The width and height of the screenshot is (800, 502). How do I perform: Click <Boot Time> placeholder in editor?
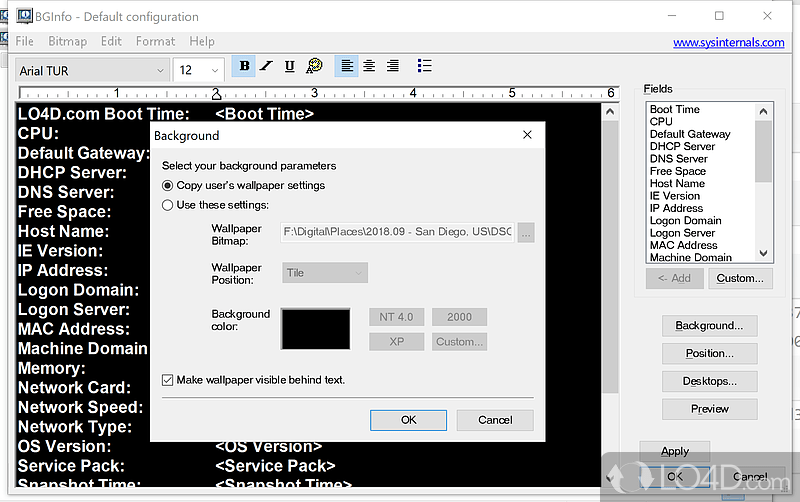pyautogui.click(x=264, y=114)
